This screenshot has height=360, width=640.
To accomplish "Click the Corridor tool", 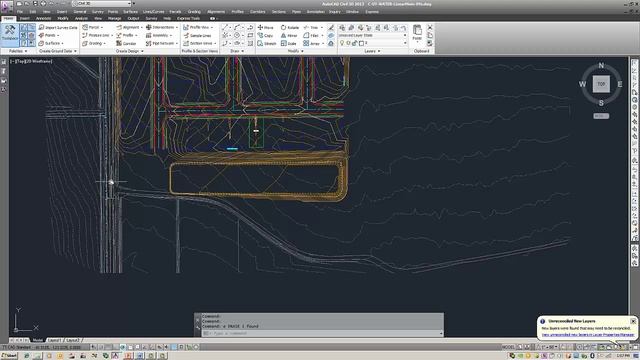I will pos(127,43).
